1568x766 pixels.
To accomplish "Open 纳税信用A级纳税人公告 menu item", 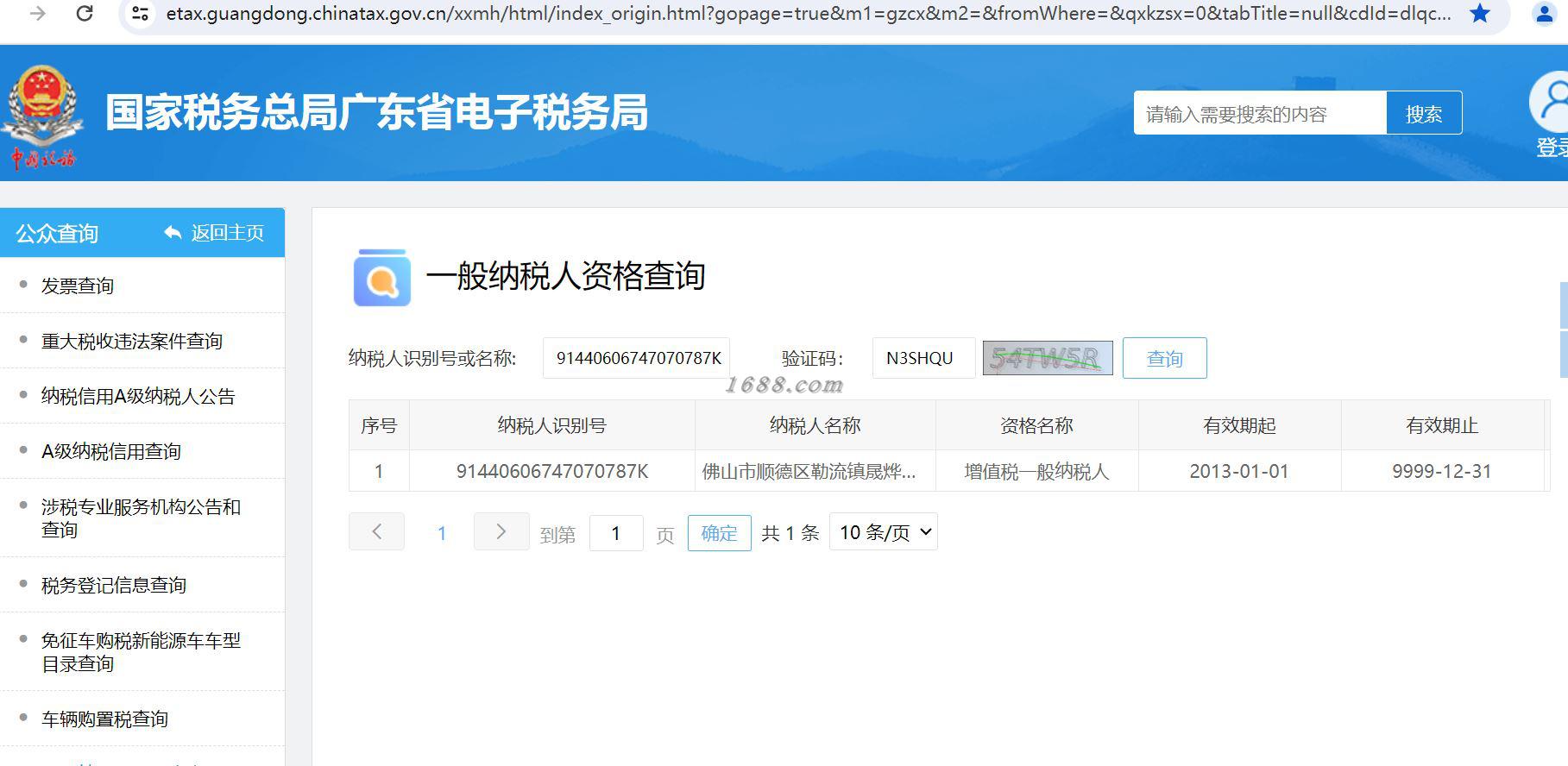I will click(x=138, y=396).
